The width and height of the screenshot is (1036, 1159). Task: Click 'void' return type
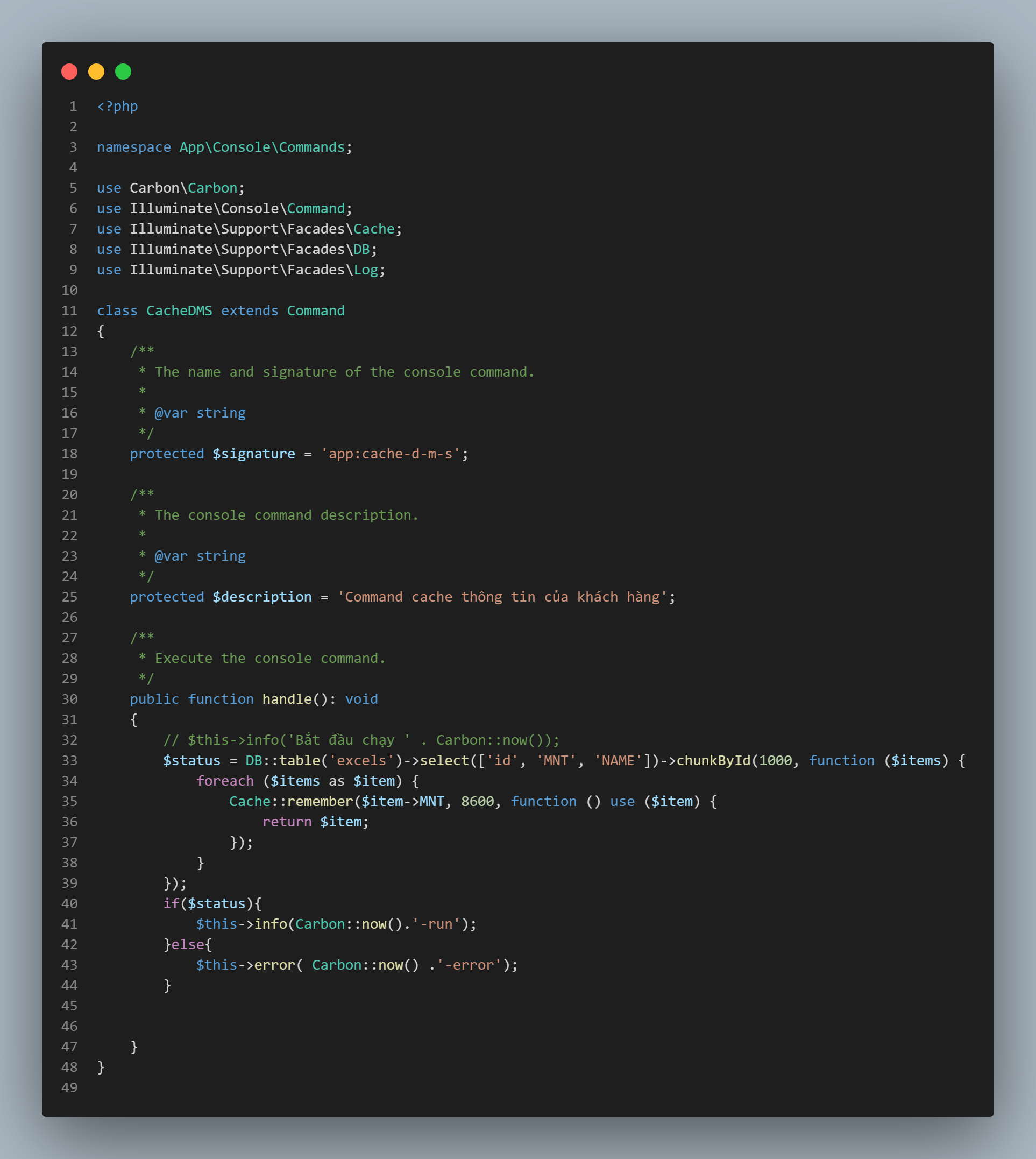tap(361, 699)
